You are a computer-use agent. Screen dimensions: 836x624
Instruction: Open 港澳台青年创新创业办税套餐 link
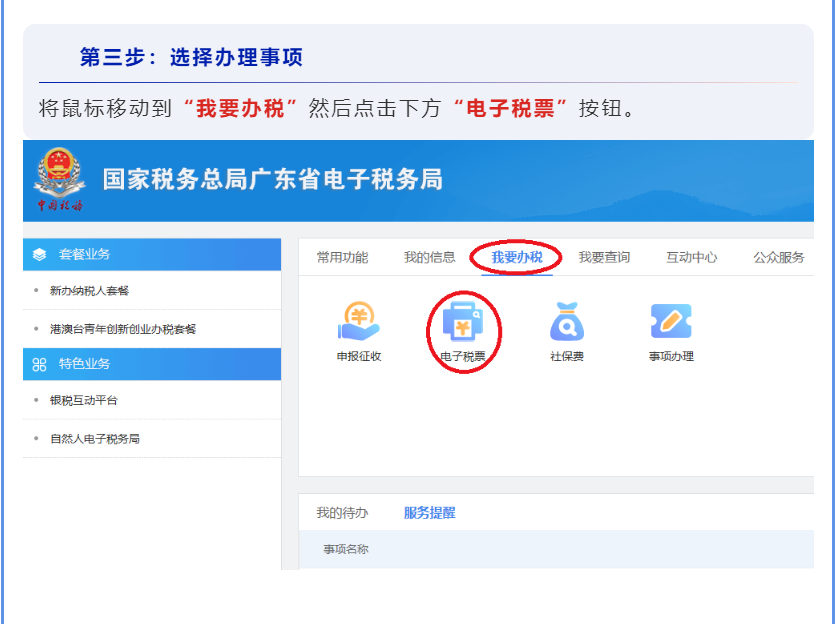tap(123, 329)
